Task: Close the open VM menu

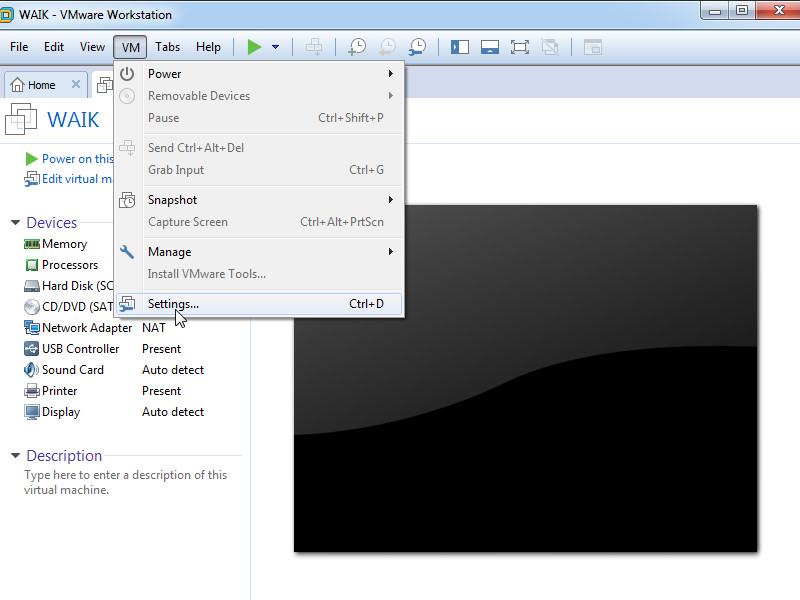Action: coord(130,47)
